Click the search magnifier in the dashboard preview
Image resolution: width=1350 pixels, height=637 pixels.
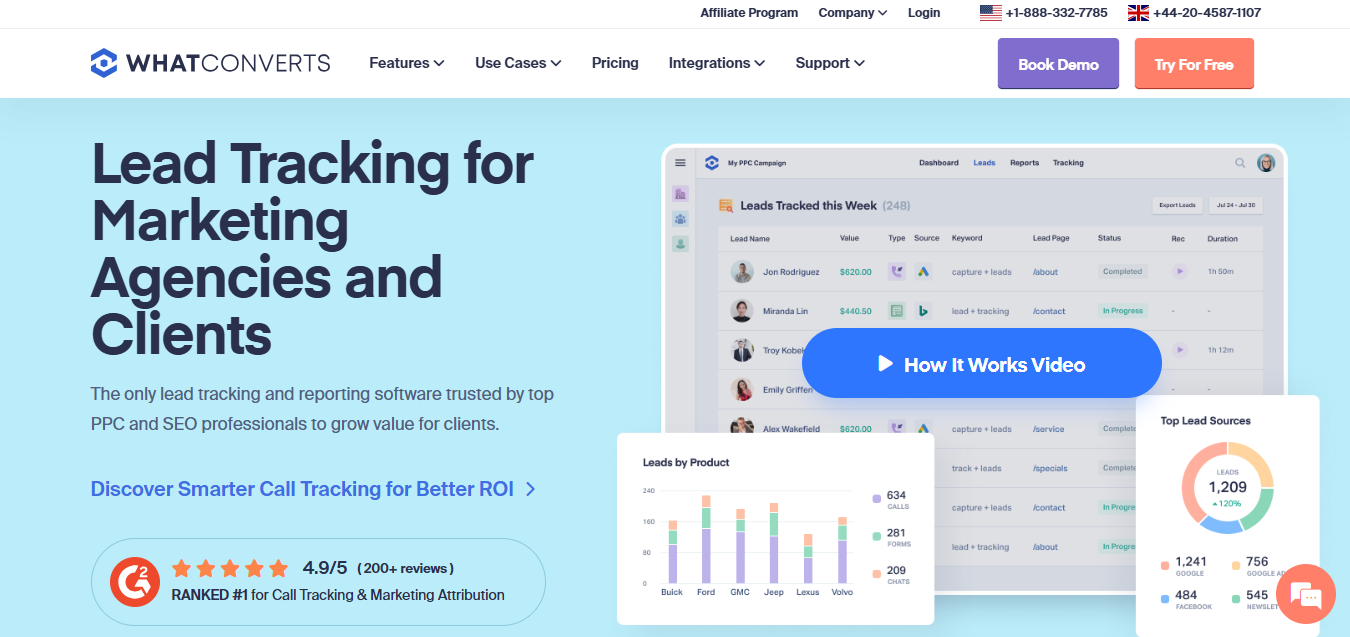click(1240, 163)
